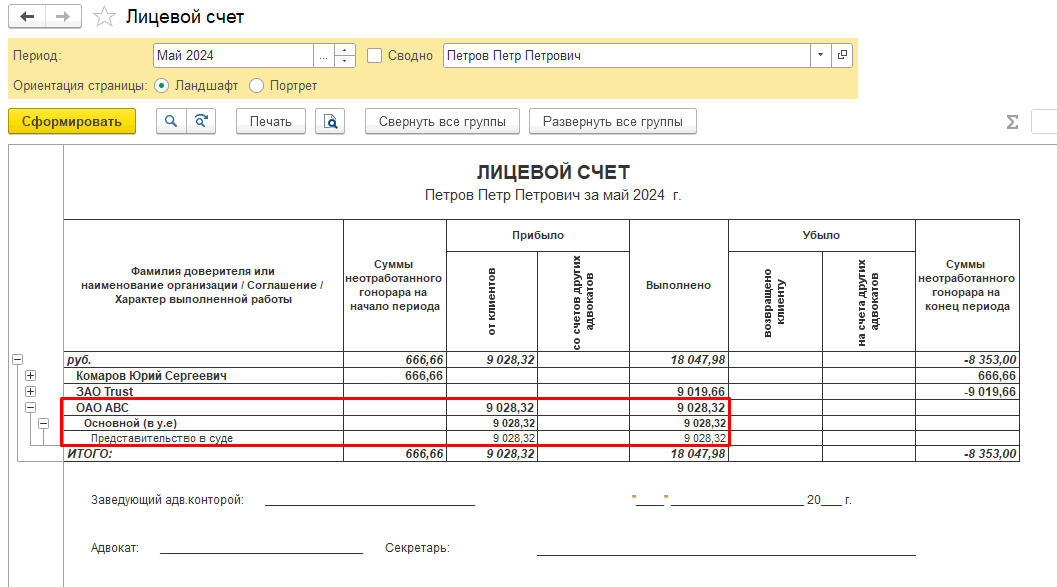Select Портрет page orientation
Screen dimensions: 1057x587
pos(256,86)
